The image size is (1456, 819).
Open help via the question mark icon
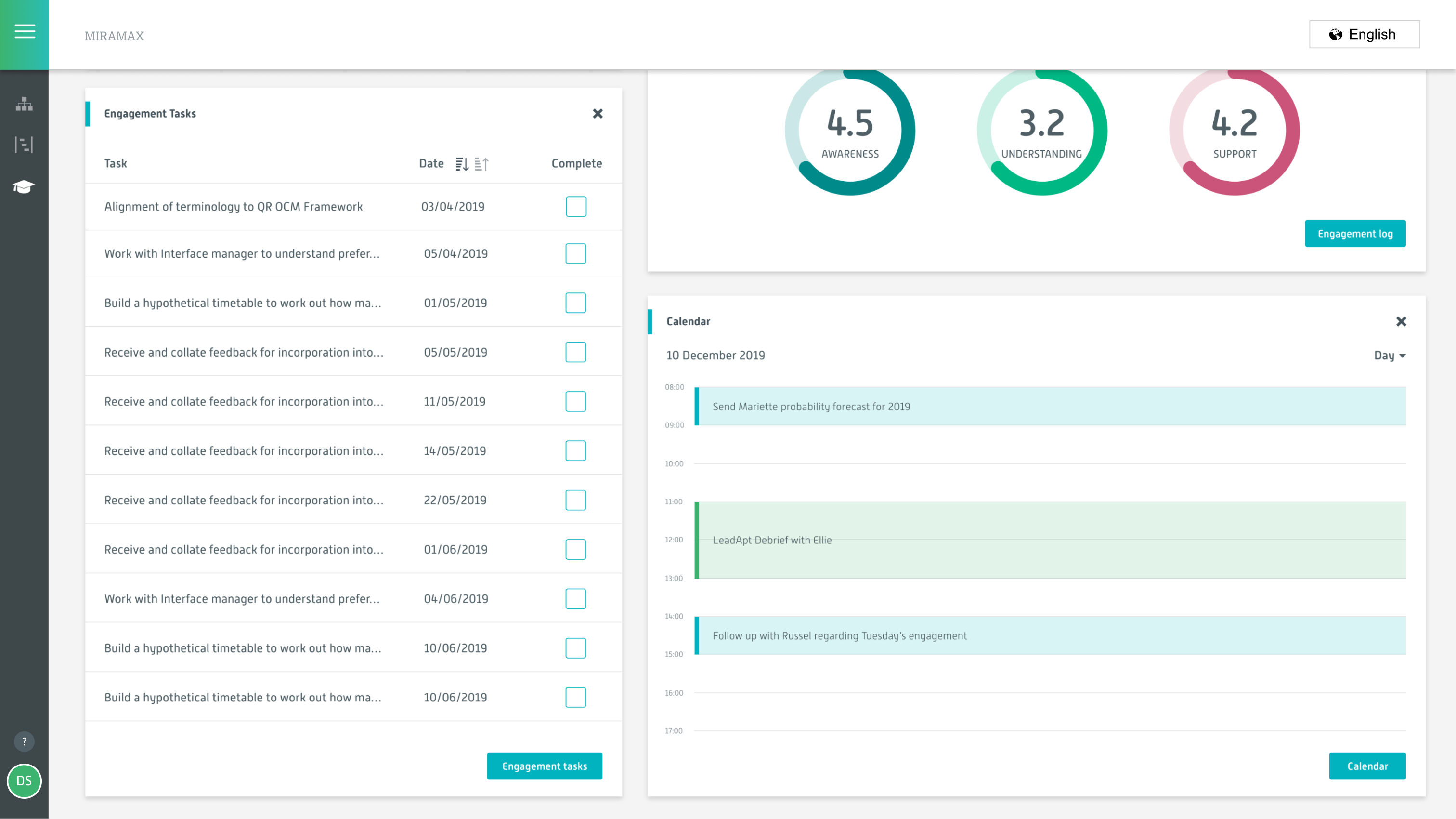click(x=24, y=741)
